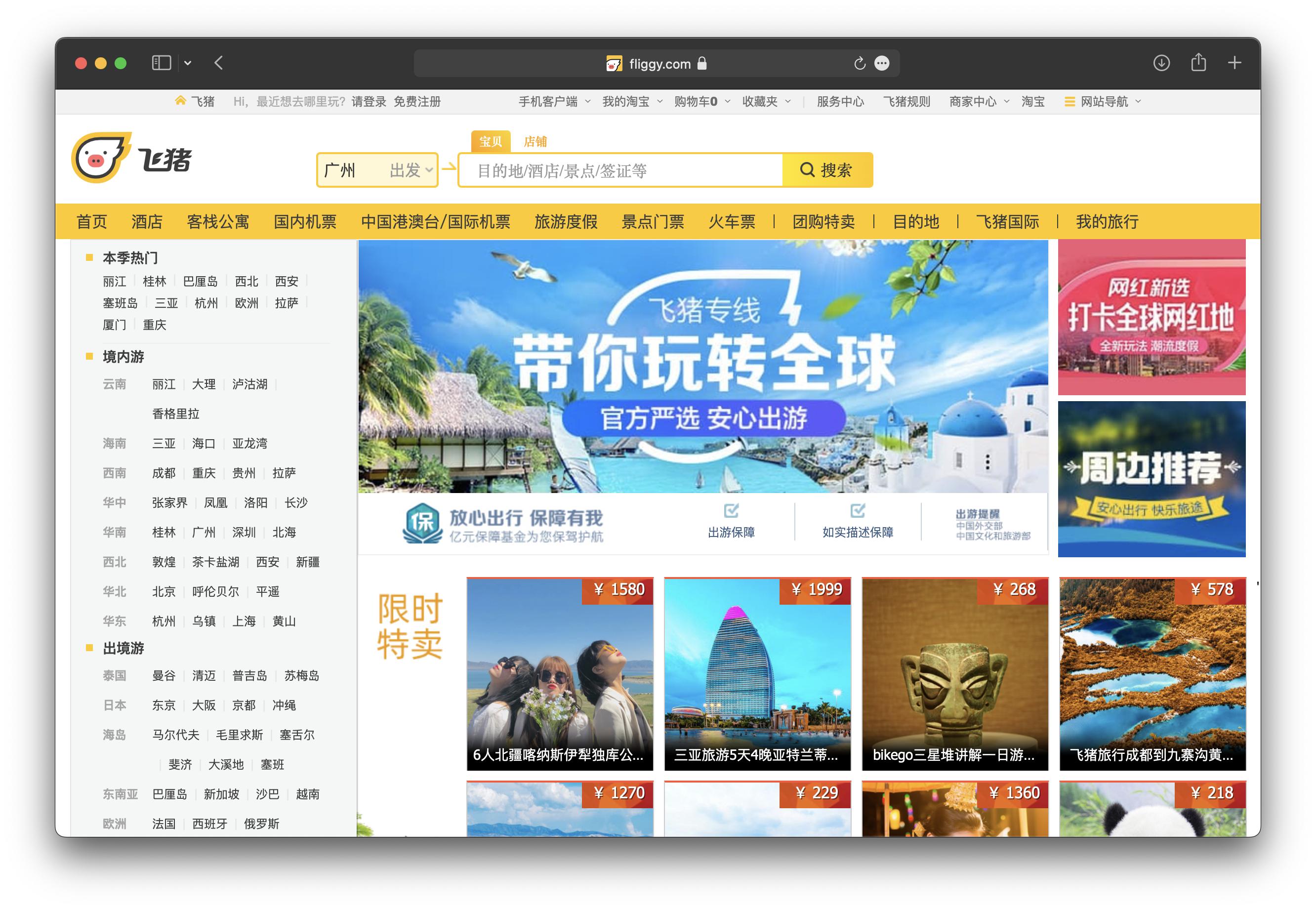The height and width of the screenshot is (910, 1316).
Task: Open the 三亚 destination link under 海南
Action: point(164,443)
